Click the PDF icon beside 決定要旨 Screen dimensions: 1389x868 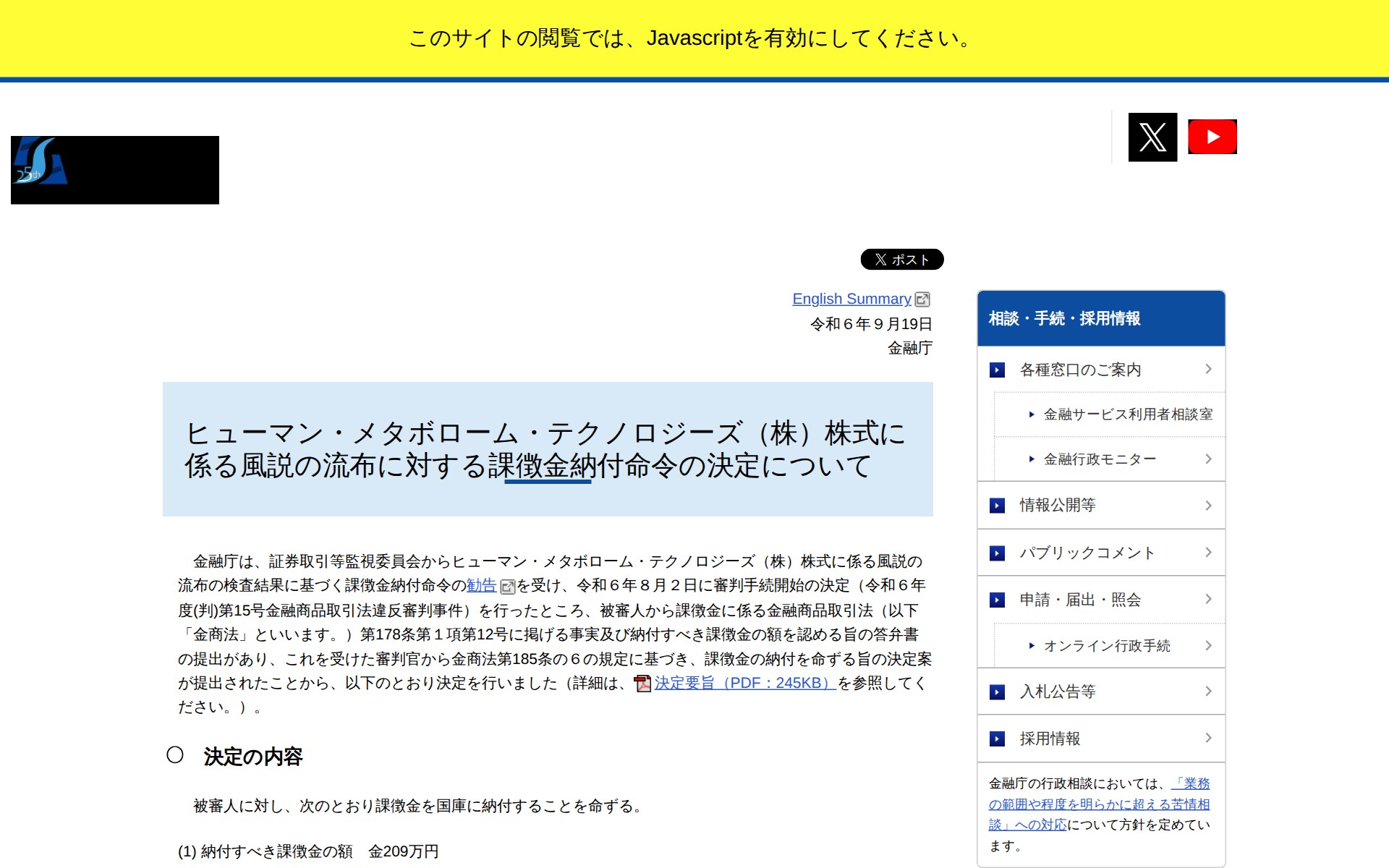click(642, 683)
